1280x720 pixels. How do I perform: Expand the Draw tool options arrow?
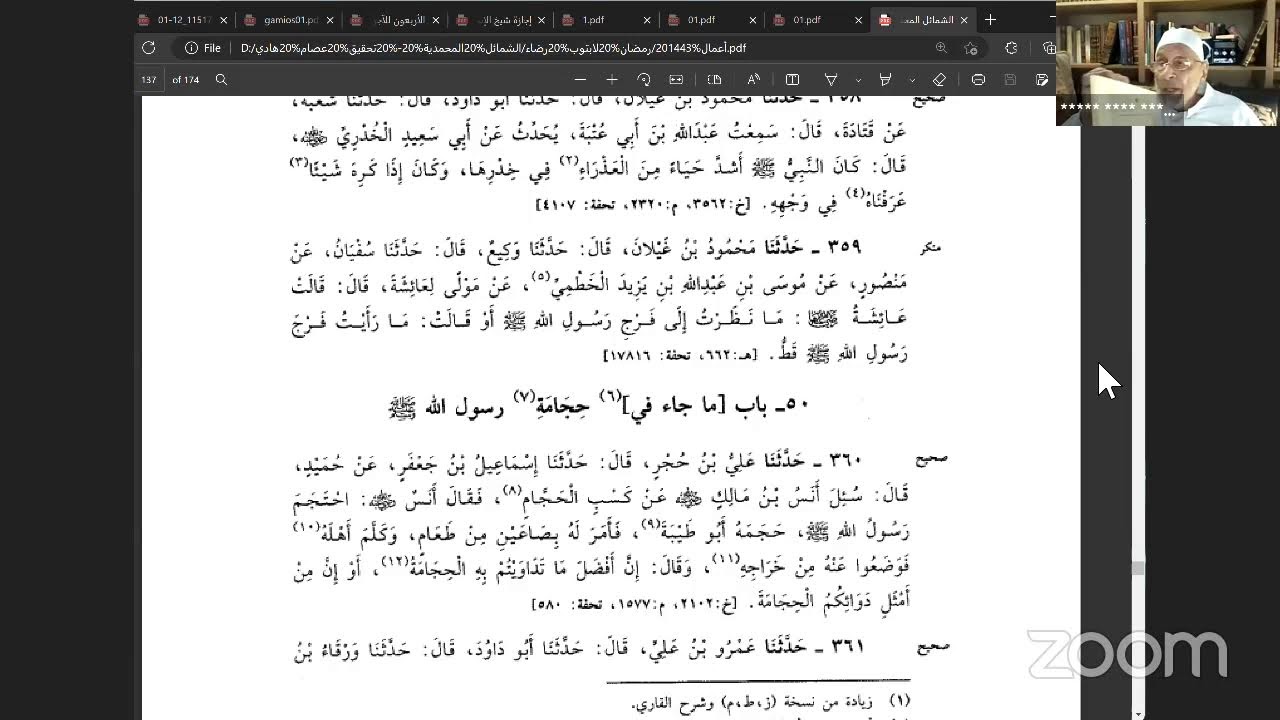[858, 80]
